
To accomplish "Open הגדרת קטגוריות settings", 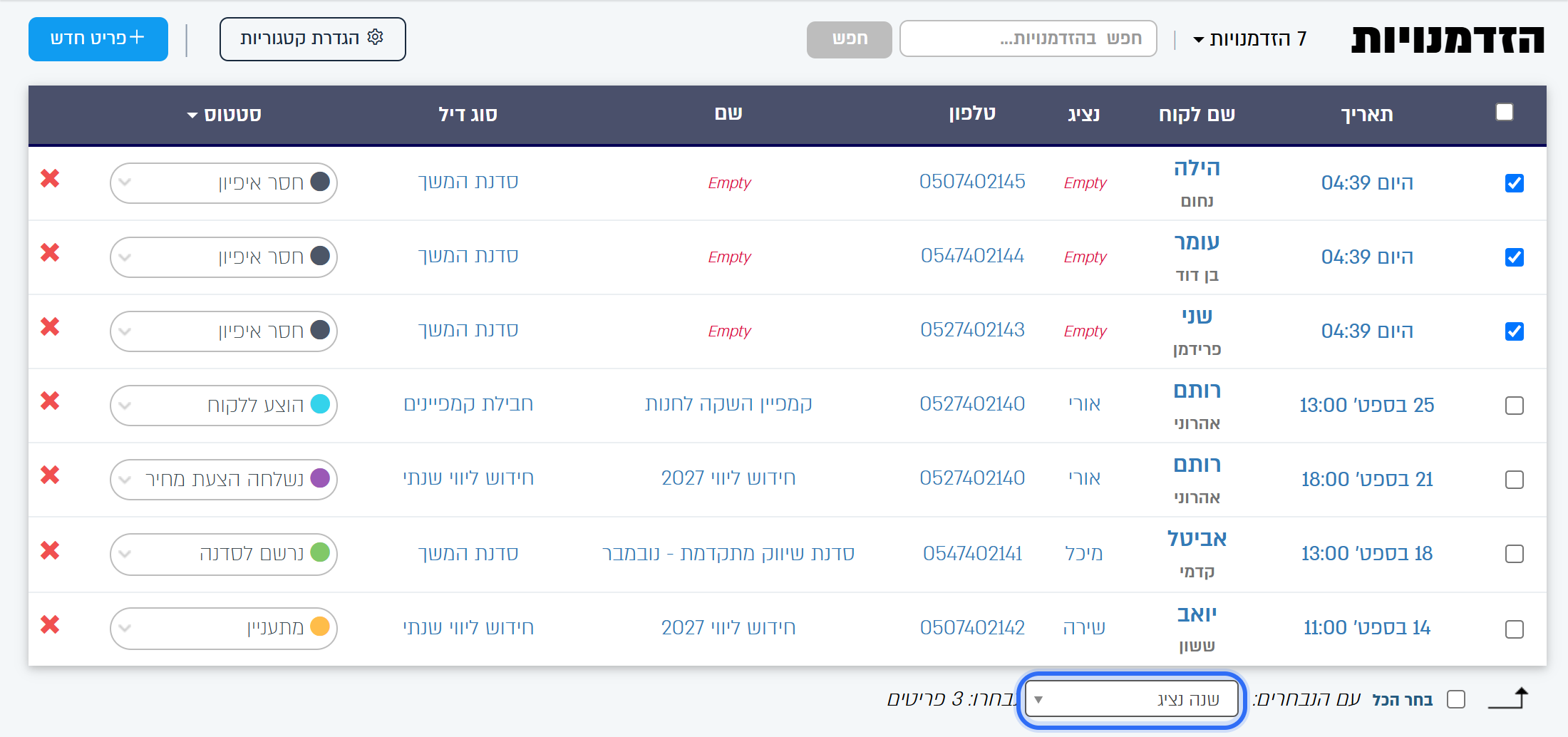I will coord(313,38).
